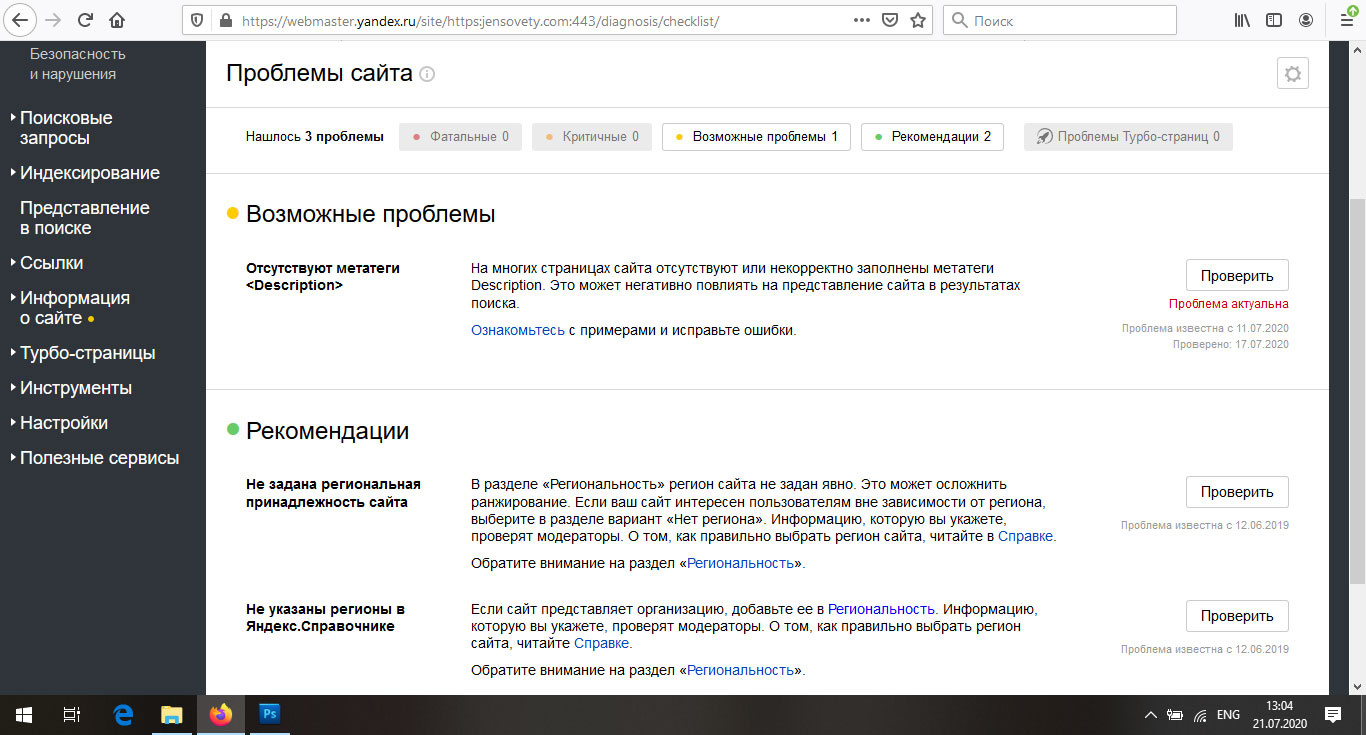Open the page actions three-dot menu
Screen dimensions: 1366x735
coord(862,20)
